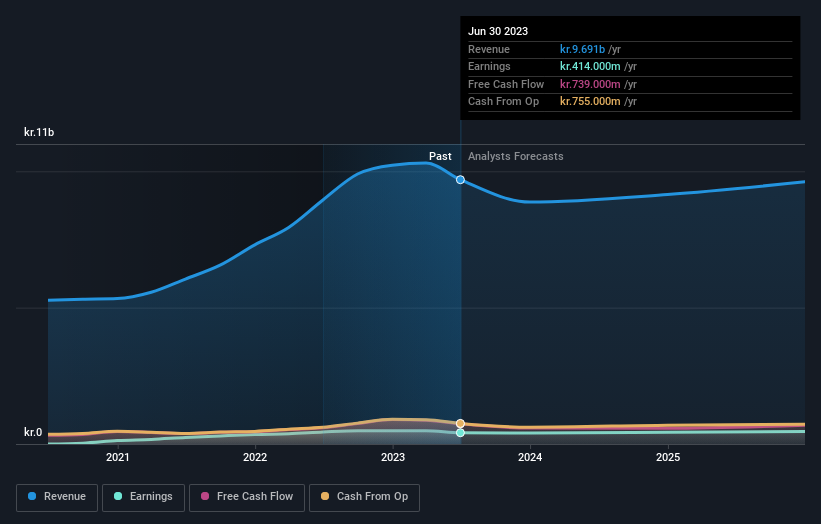Click the kr.9.691b revenue value
This screenshot has height=524, width=821.
(582, 49)
